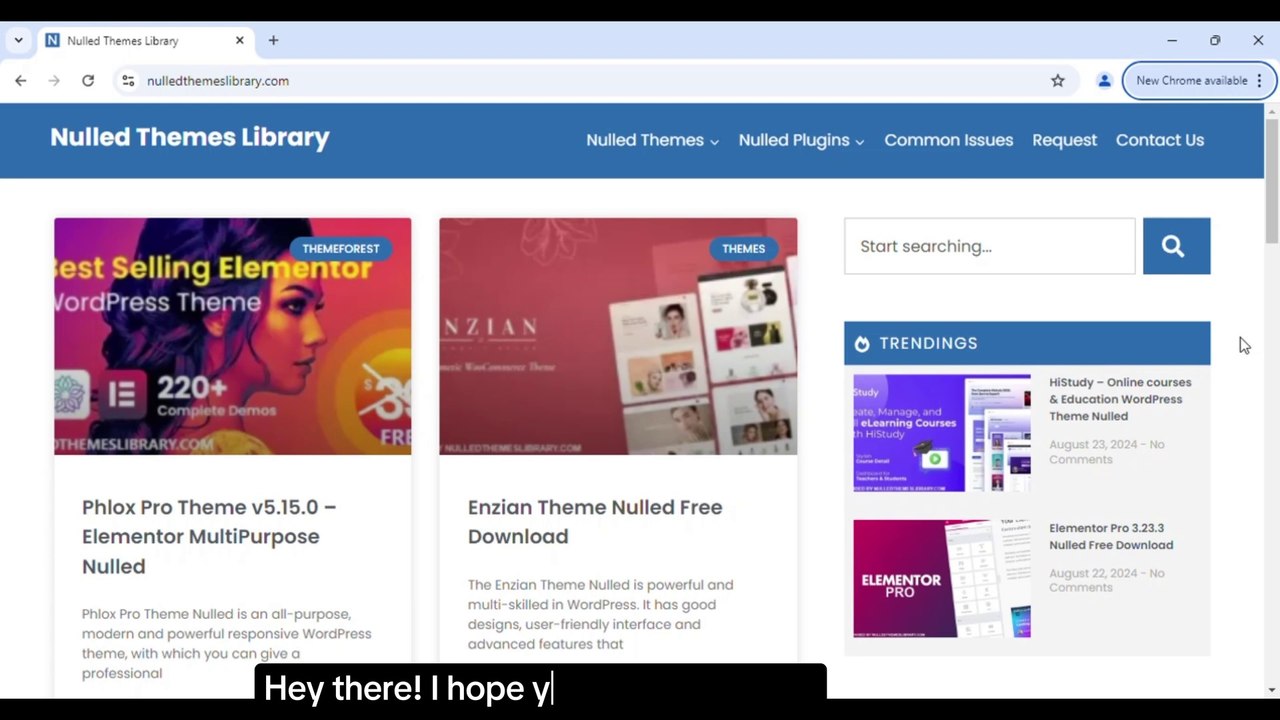Screen dimensions: 1280x720
Task: Bookmark this page with star icon
Action: point(1058,81)
